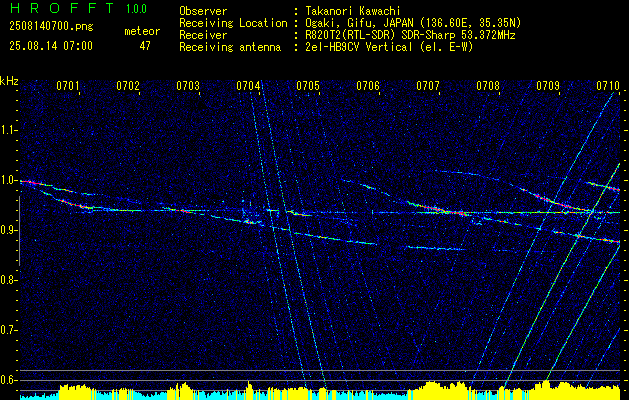
Task: Click the 0708 time marker
Action: pyautogui.click(x=488, y=86)
